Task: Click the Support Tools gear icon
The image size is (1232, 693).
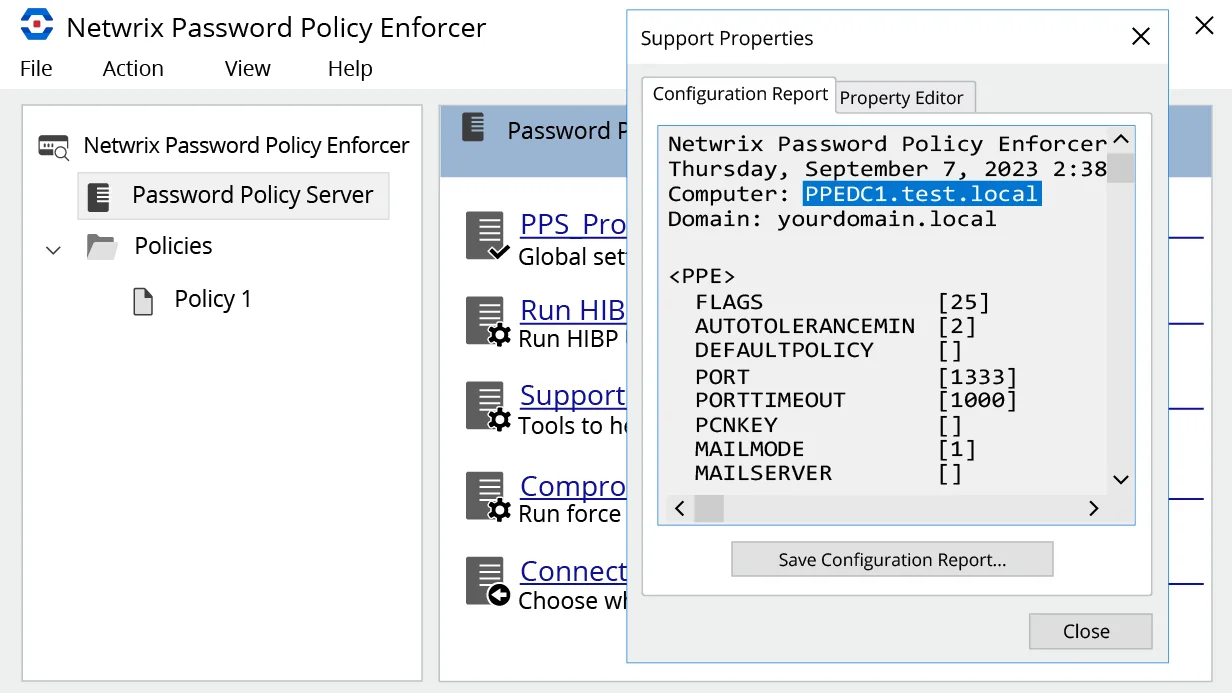Action: 488,406
